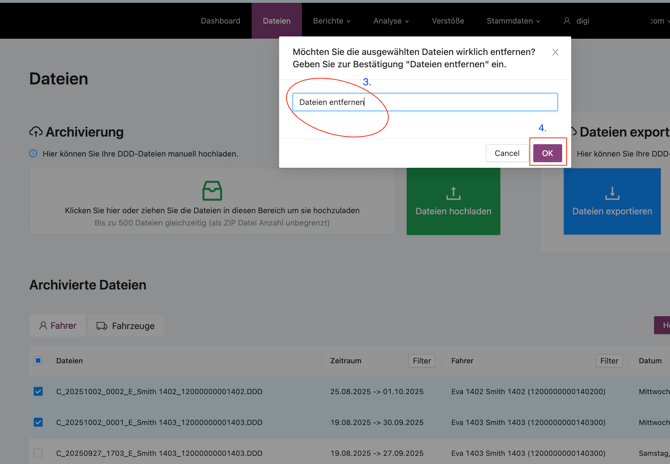Uncheck file C_20251002_0001_E_Smith 1403 row
Viewport: 670px width, 464px height.
[x=38, y=423]
